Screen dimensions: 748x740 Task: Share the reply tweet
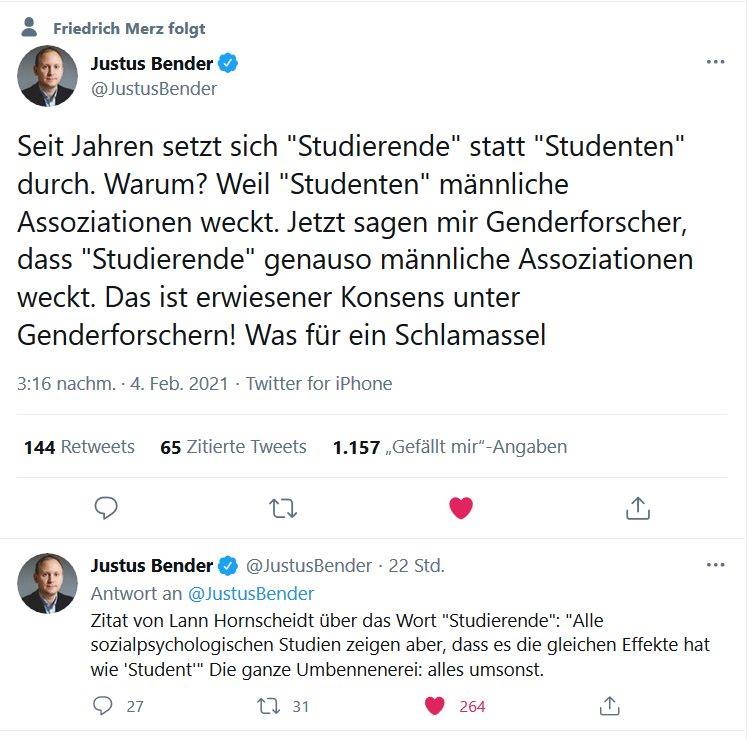(x=610, y=706)
